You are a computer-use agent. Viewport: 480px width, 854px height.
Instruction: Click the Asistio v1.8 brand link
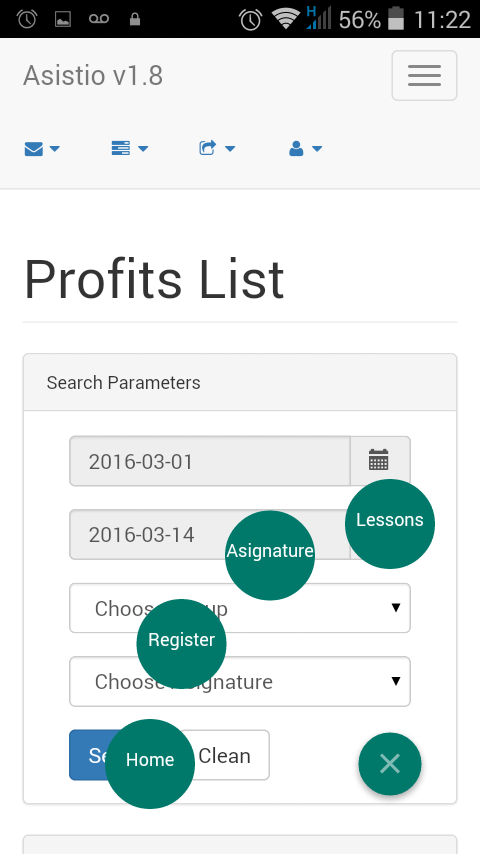tap(93, 76)
